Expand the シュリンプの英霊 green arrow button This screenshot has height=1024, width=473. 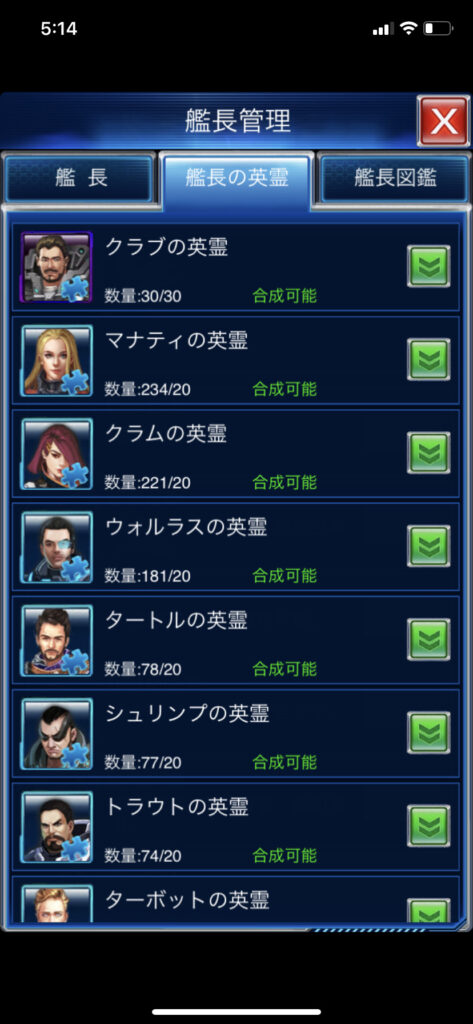coord(429,733)
